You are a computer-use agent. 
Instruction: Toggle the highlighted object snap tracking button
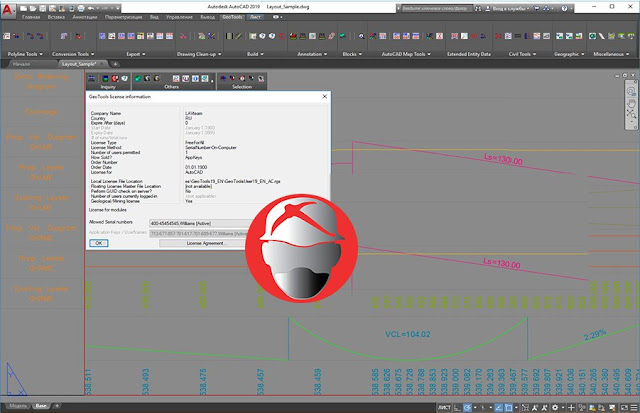point(499,407)
